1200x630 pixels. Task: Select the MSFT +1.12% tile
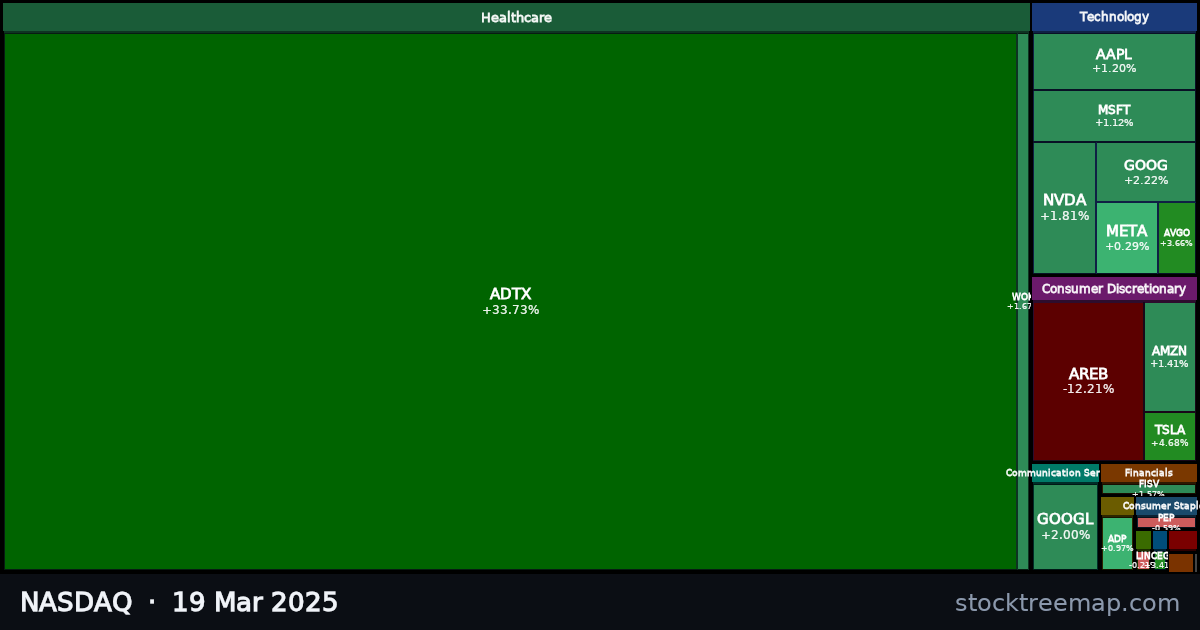(1114, 116)
